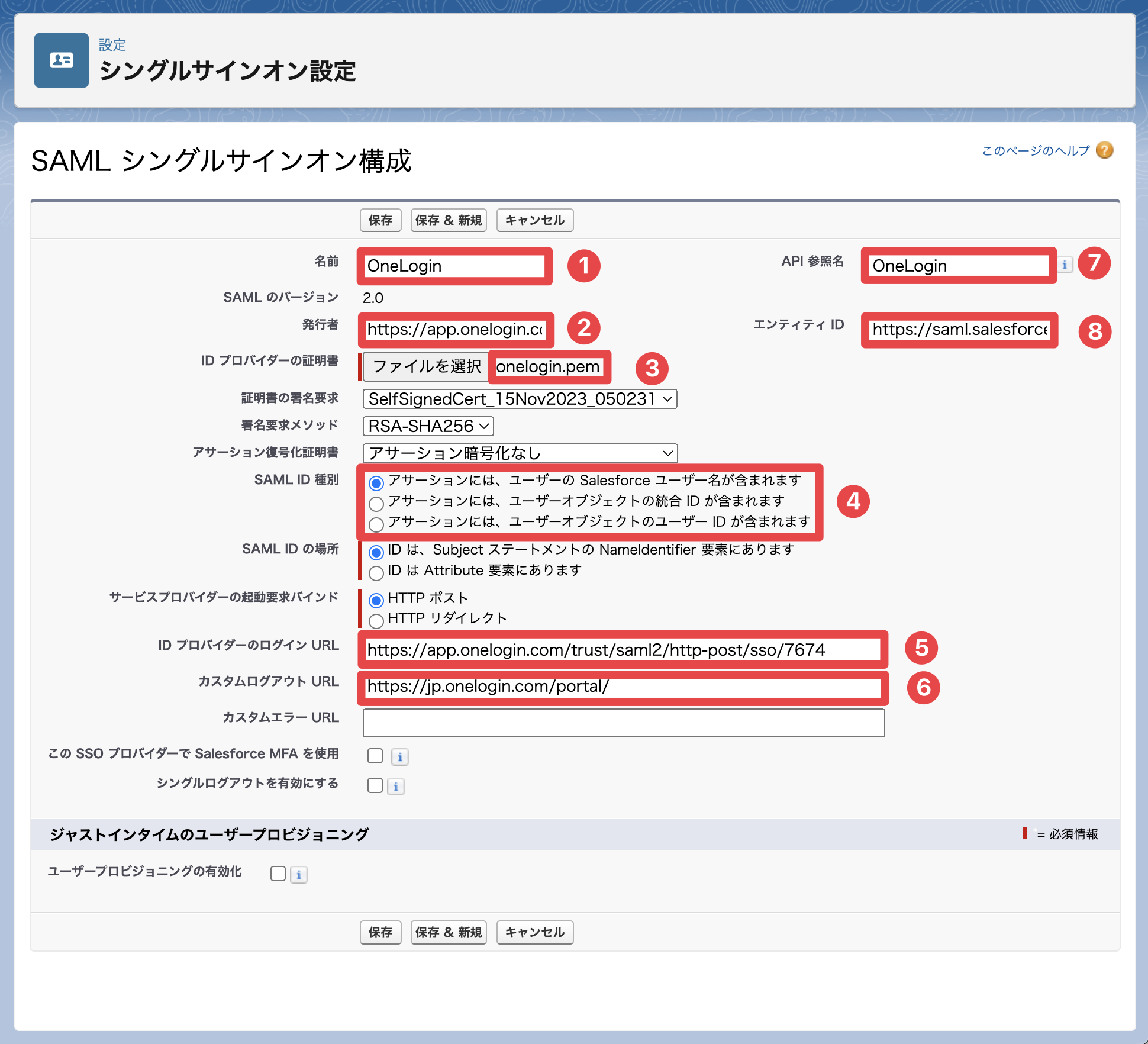Click top キャンセル button
Image resolution: width=1148 pixels, height=1044 pixels.
[535, 220]
